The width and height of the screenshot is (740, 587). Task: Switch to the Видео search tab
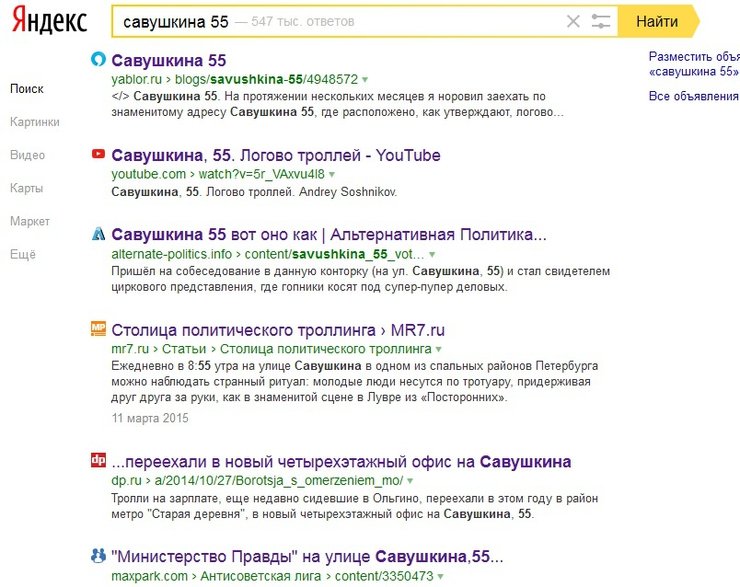(27, 155)
